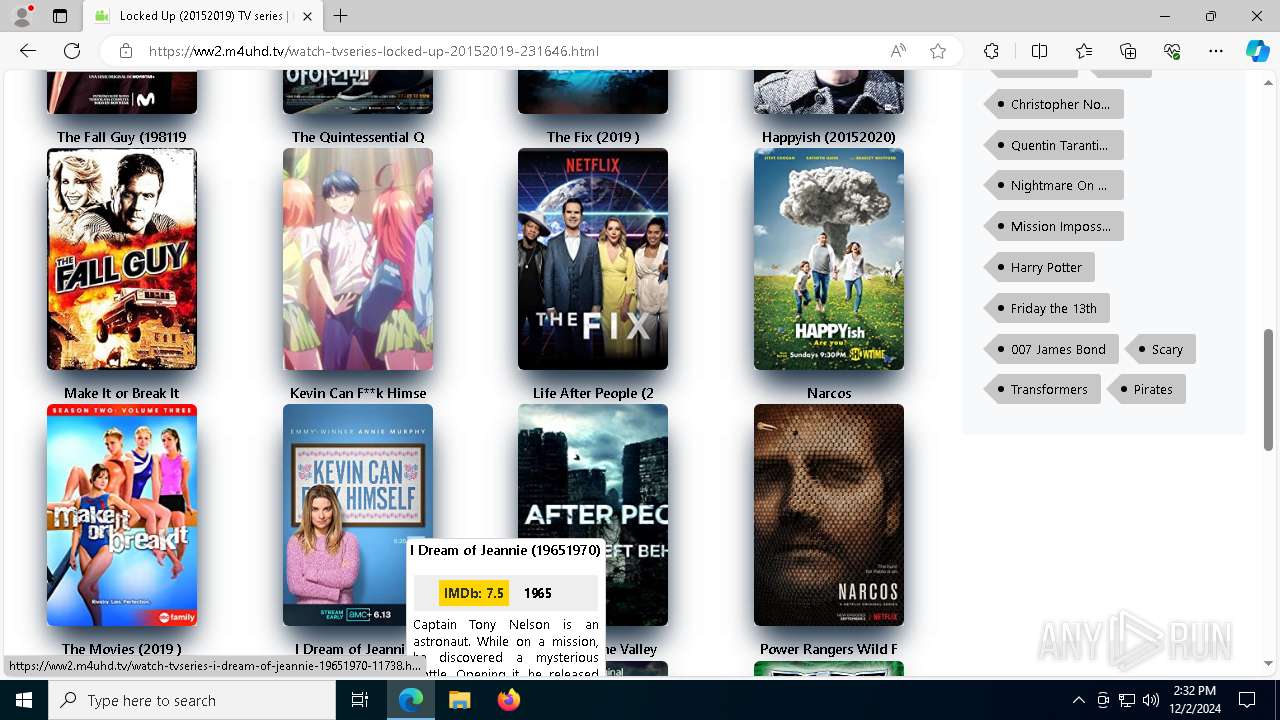Open the notification center
The image size is (1280, 720).
pyautogui.click(x=1247, y=700)
